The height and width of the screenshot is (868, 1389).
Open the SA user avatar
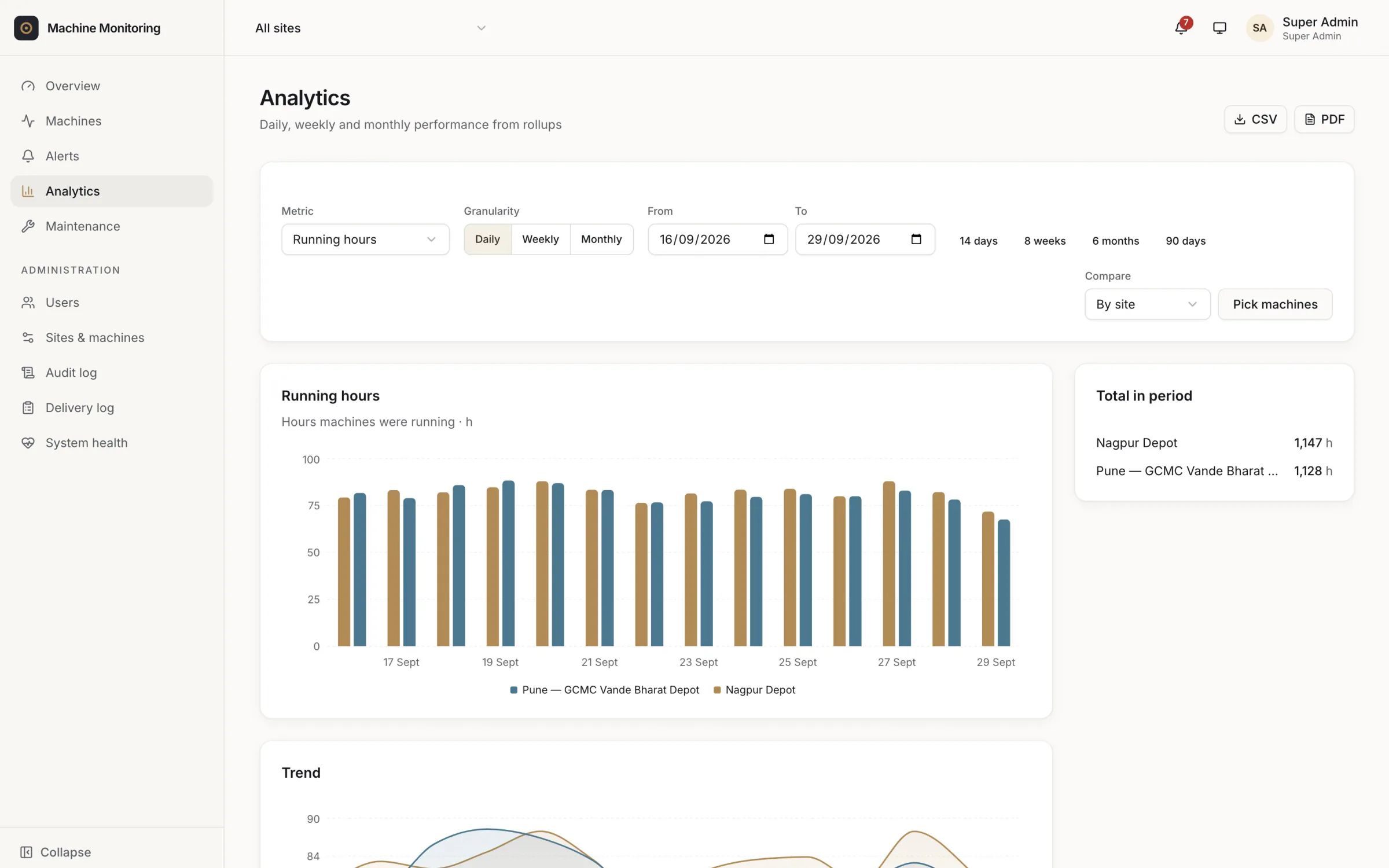tap(1260, 28)
